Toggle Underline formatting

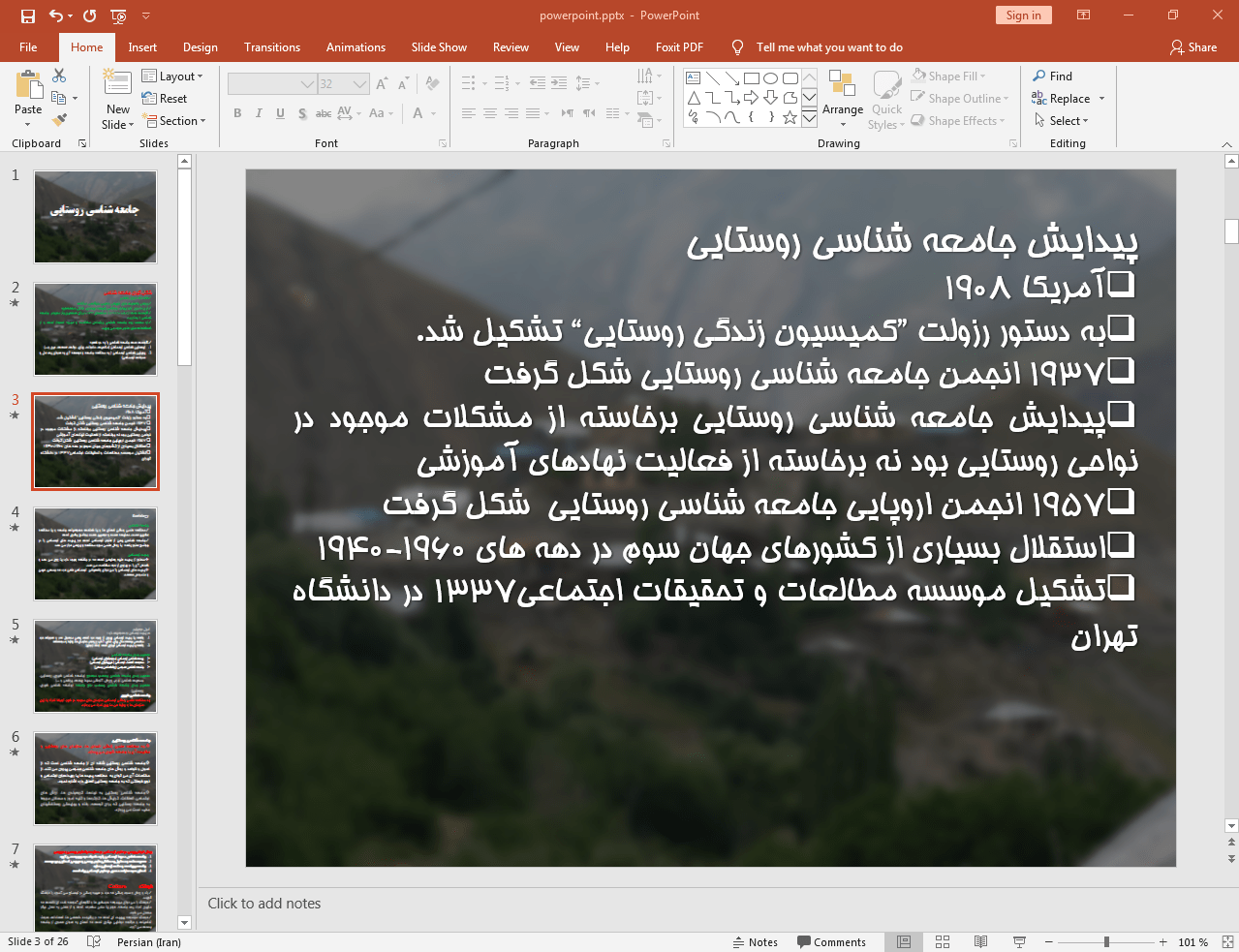coord(280,113)
